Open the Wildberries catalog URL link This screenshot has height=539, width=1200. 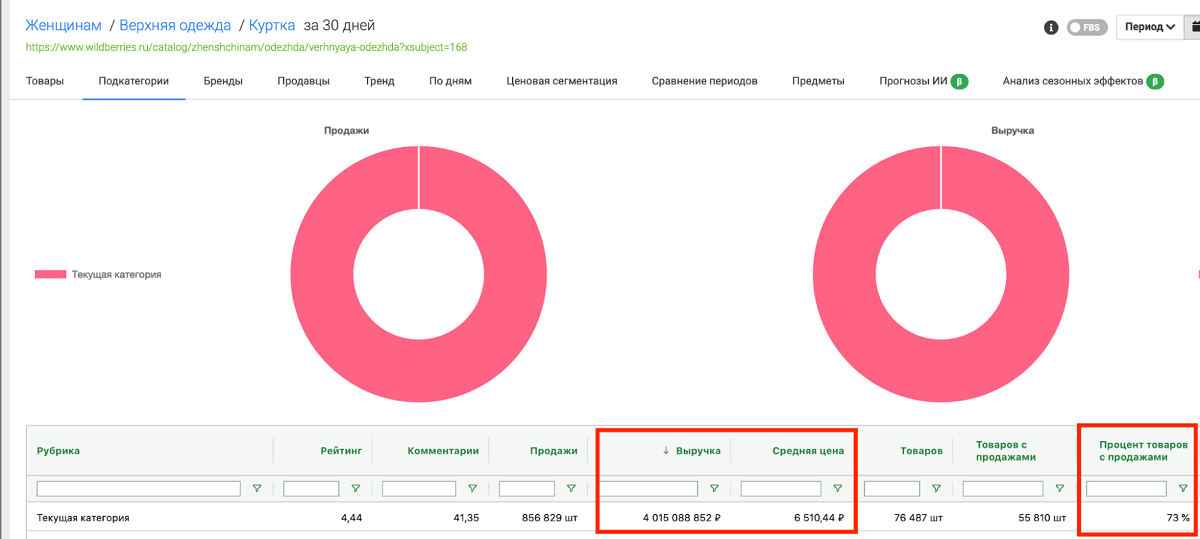point(246,47)
